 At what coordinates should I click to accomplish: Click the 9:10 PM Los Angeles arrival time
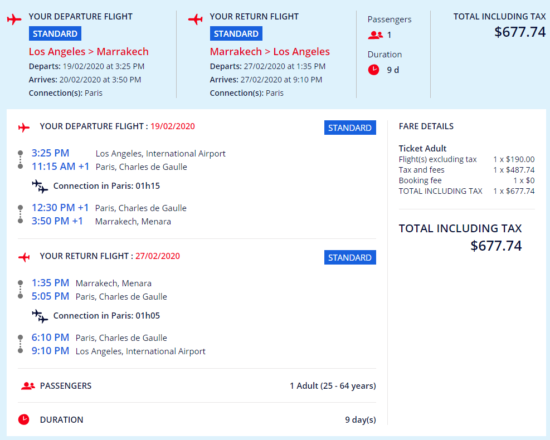point(51,351)
